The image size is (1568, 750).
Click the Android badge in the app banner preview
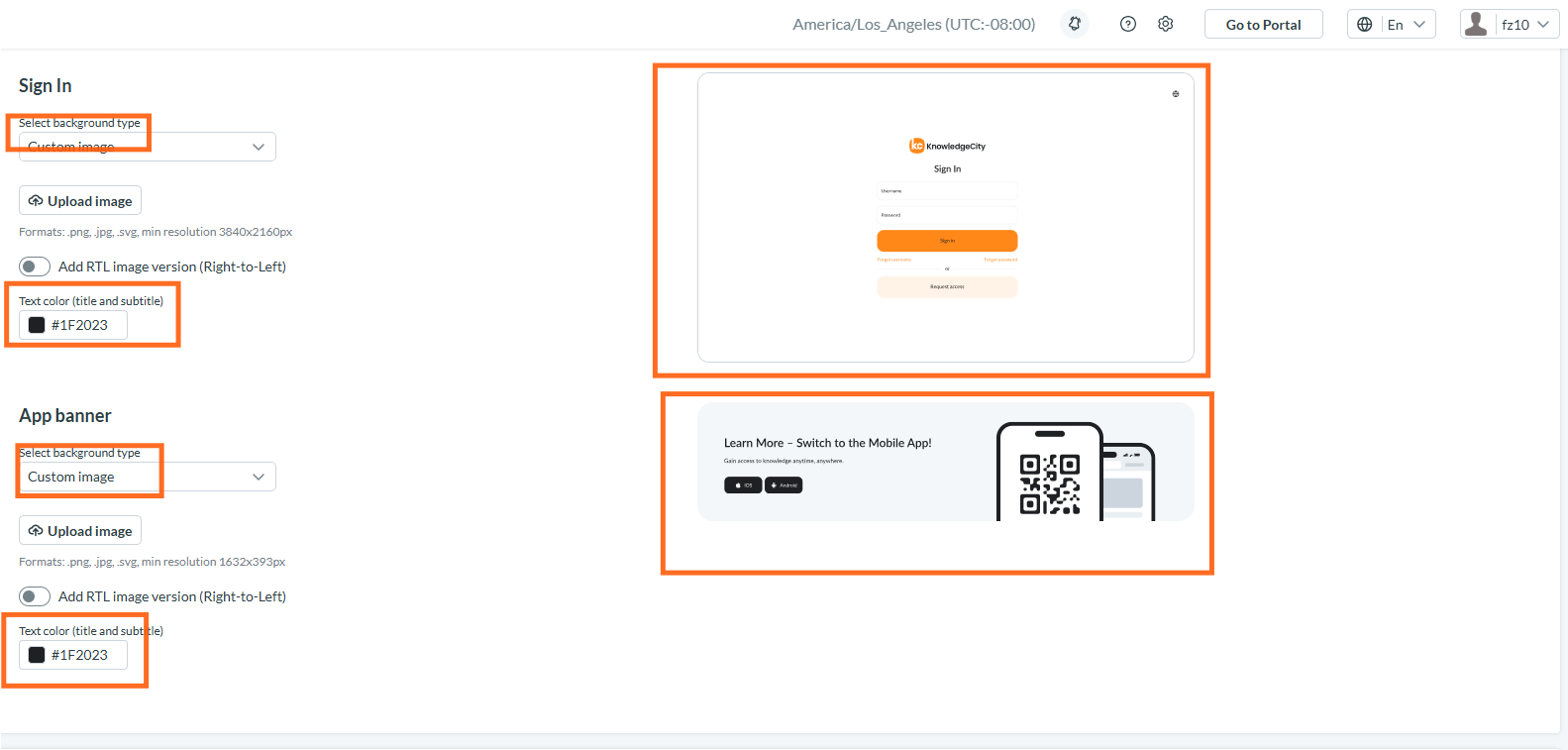point(784,485)
